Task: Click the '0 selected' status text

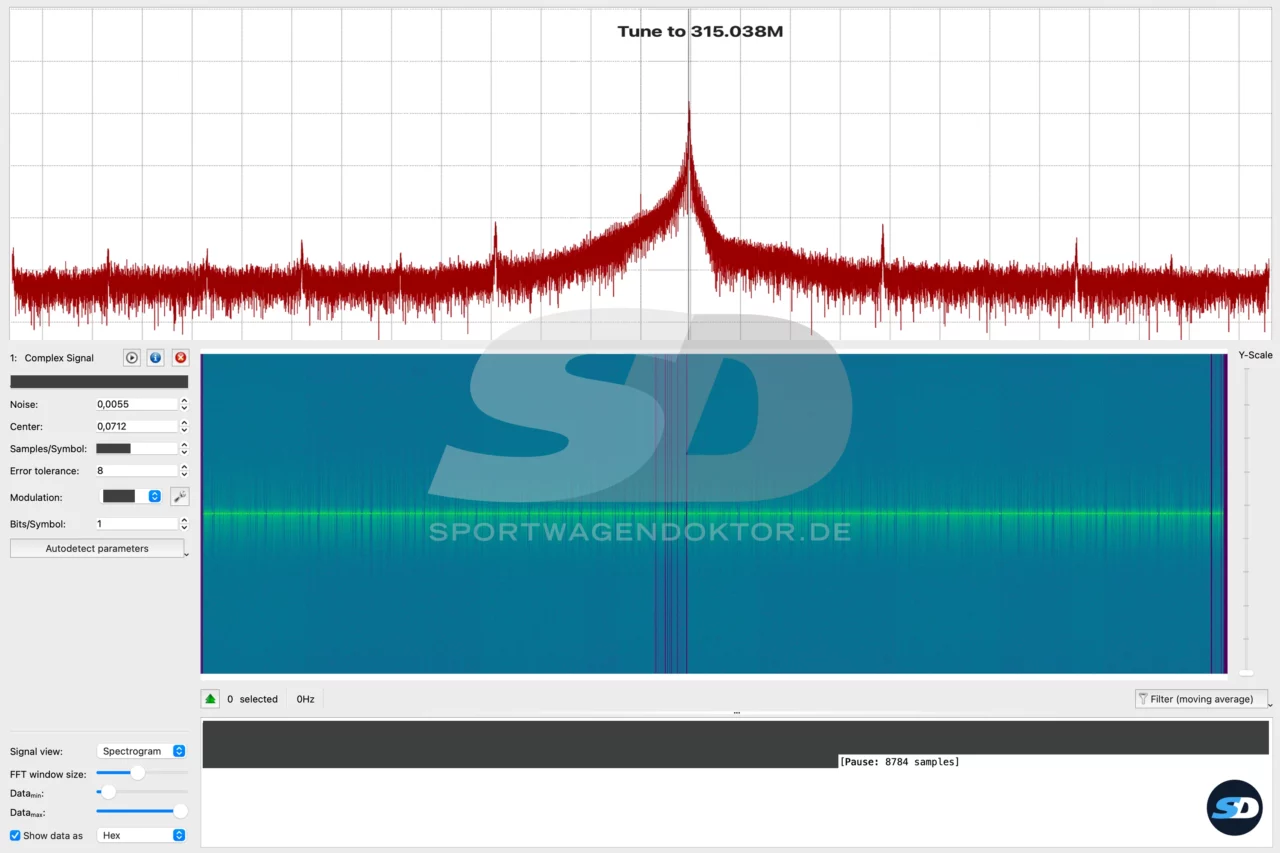Action: pos(252,699)
